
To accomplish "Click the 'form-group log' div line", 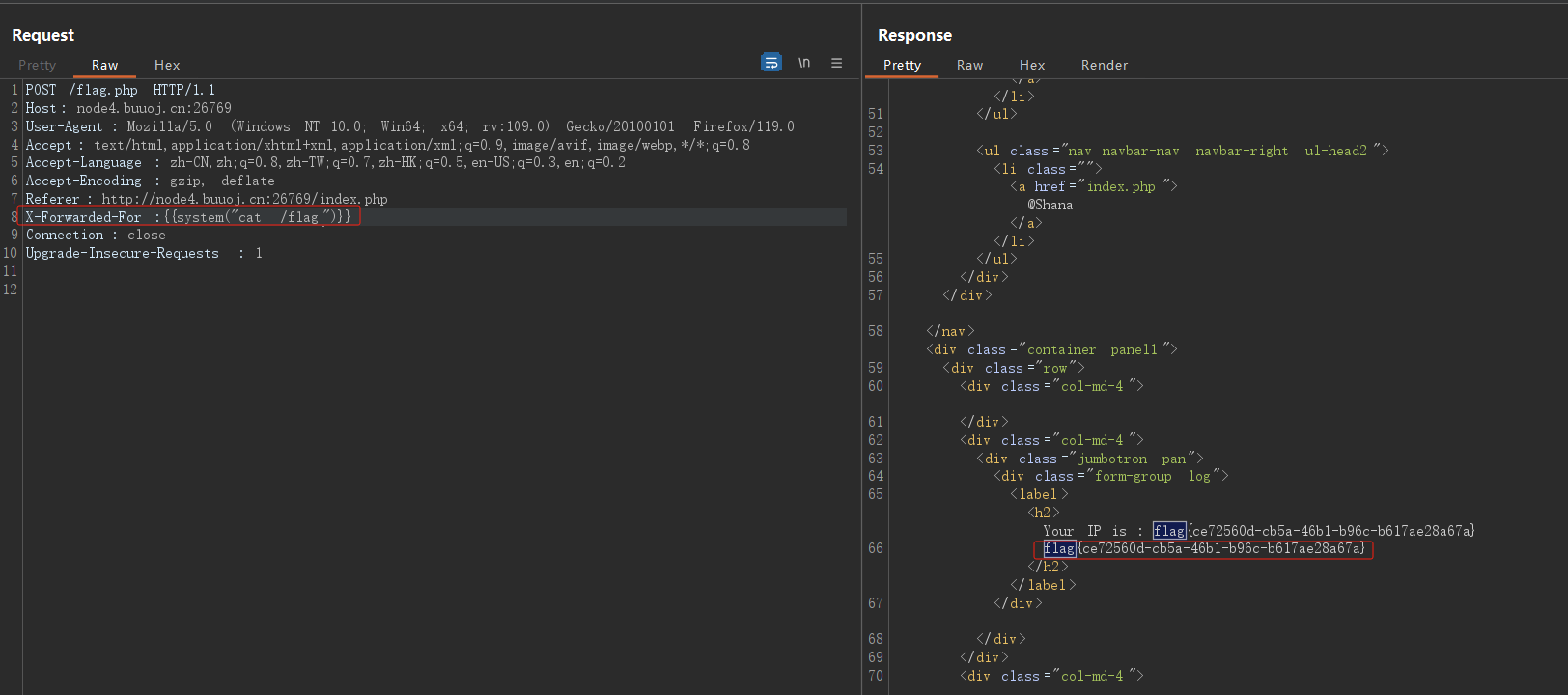I will 1111,476.
